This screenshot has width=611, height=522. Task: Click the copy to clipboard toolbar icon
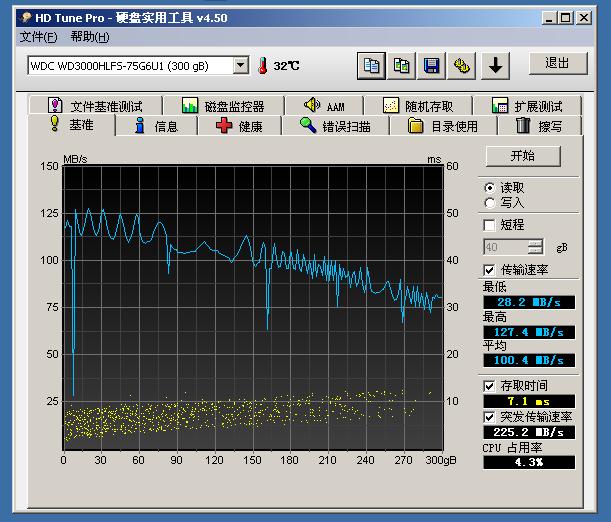click(x=372, y=66)
